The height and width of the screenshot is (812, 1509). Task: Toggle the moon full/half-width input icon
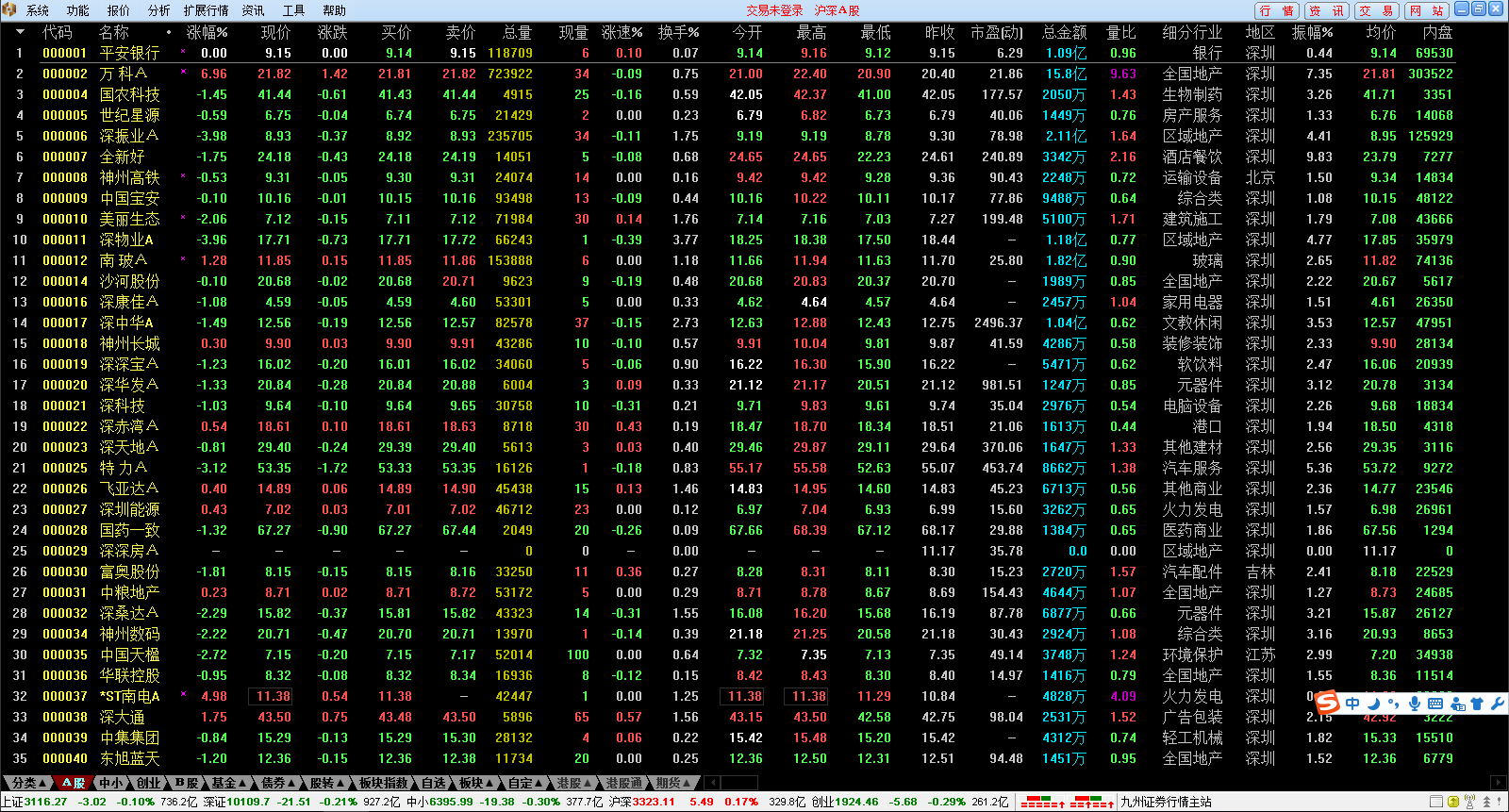point(1374,704)
